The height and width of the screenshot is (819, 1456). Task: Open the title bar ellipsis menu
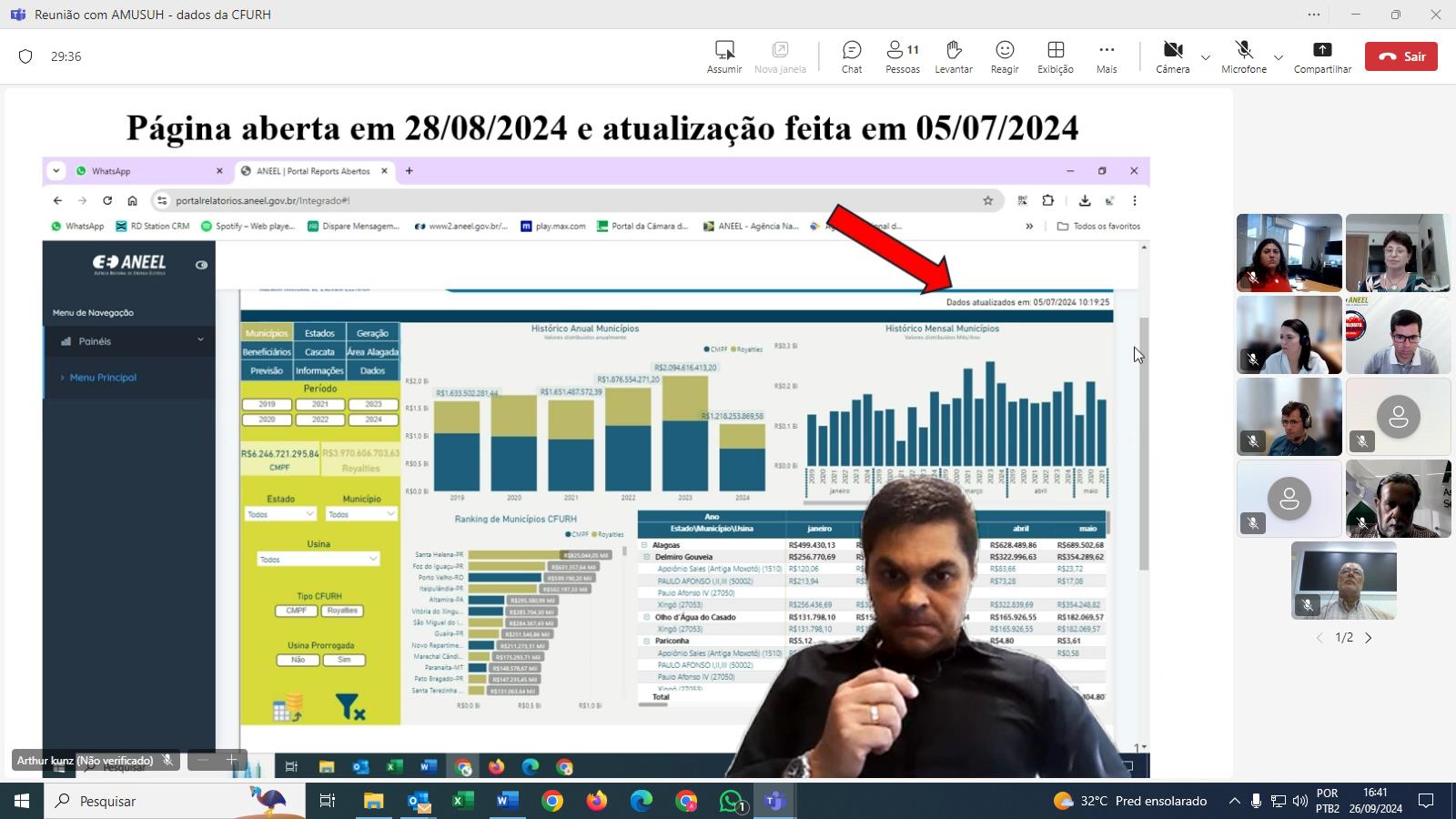click(x=1314, y=15)
